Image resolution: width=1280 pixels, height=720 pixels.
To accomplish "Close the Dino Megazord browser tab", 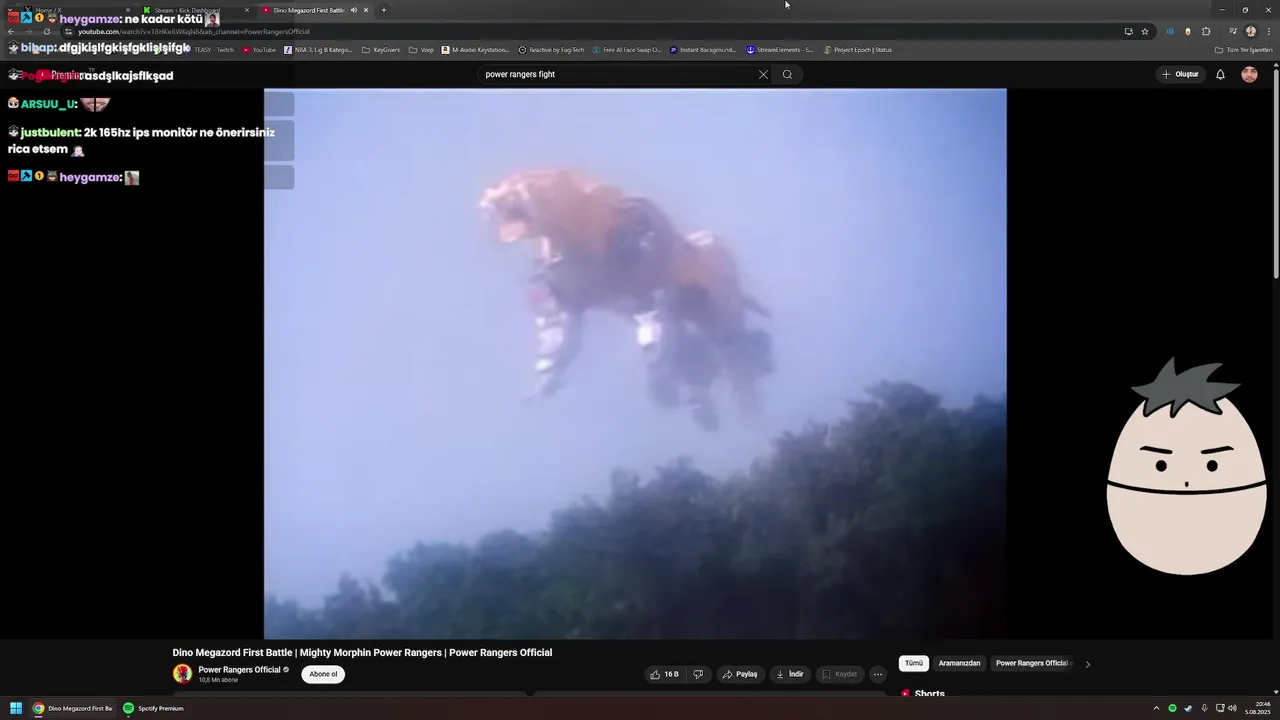I will (x=366, y=10).
